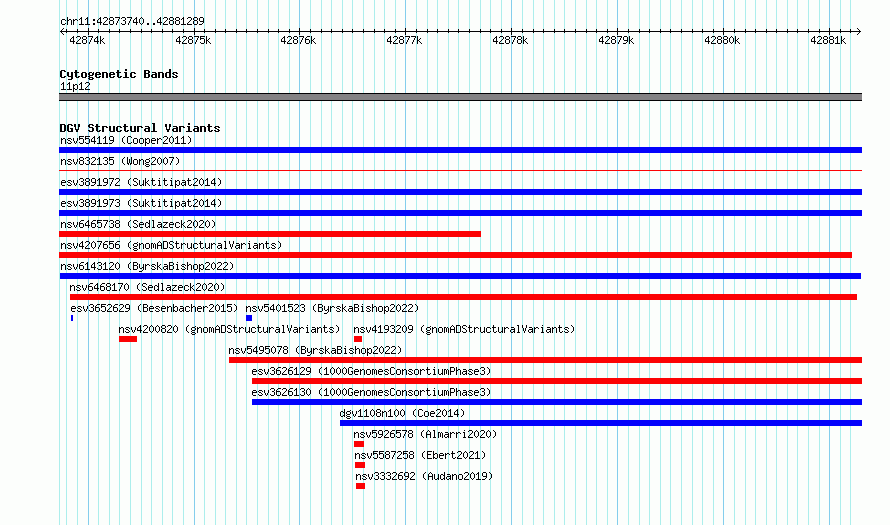Select the 11p12 band label

(x=75, y=86)
